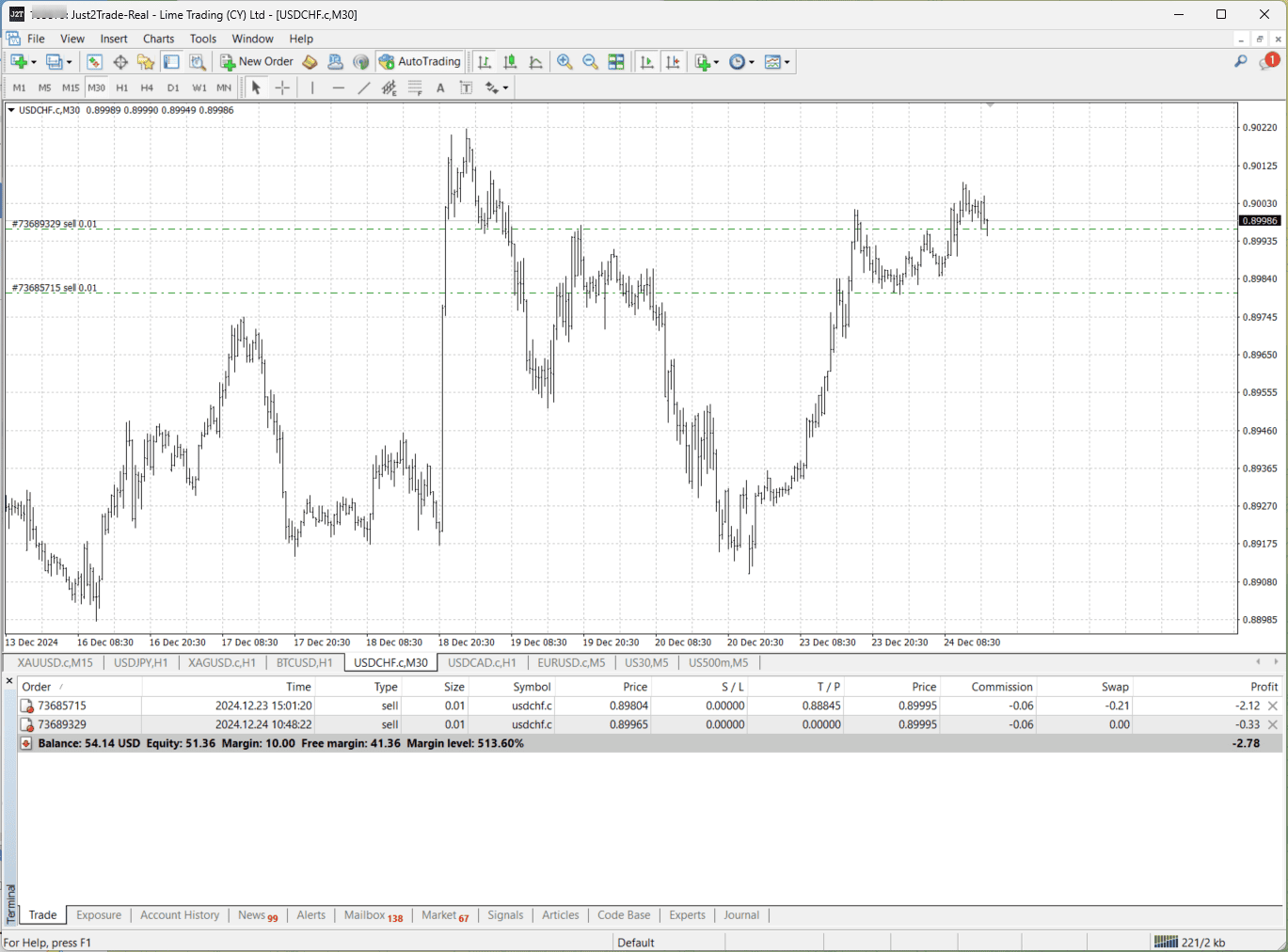The width and height of the screenshot is (1288, 952).
Task: Select the H4 timeframe
Action: 147,87
